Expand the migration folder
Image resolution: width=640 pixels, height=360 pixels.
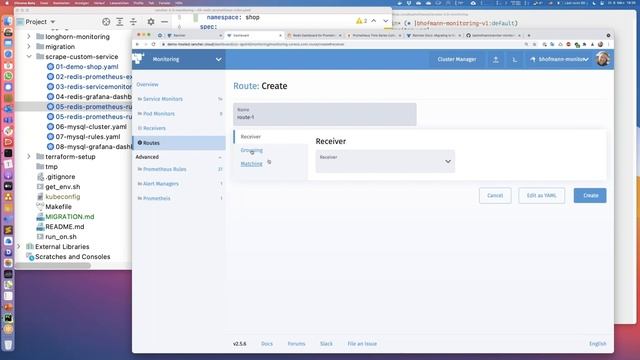click(x=29, y=47)
